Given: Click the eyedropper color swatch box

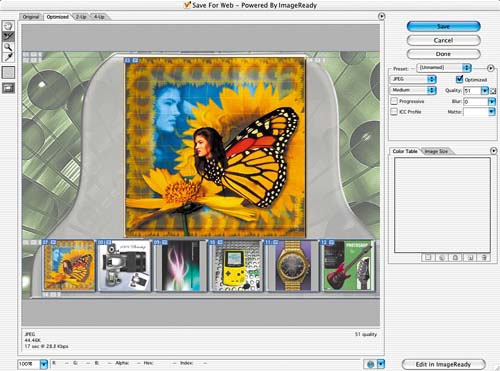Looking at the screenshot, I should (x=8, y=72).
